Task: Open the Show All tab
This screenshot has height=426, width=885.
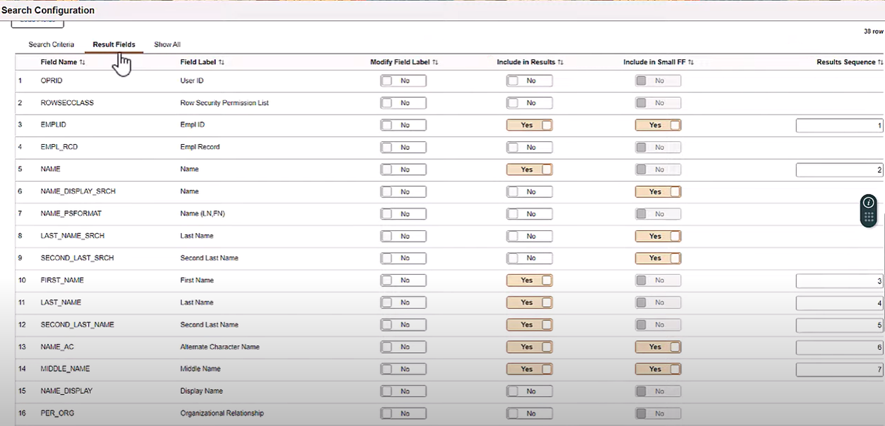Action: [x=167, y=45]
